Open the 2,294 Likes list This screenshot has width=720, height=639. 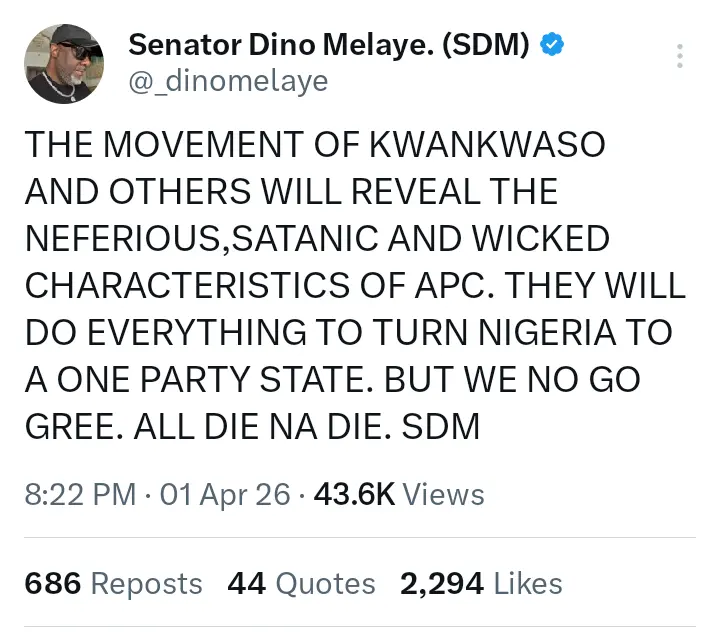[x=481, y=583]
